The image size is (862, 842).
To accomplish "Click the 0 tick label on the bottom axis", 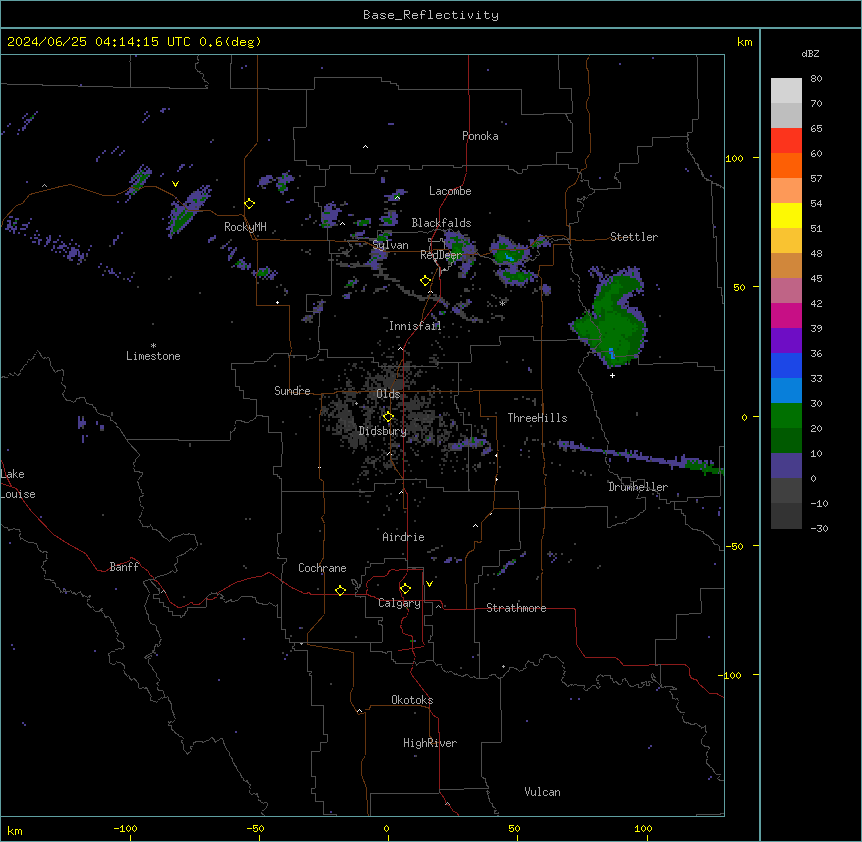I will pyautogui.click(x=386, y=828).
